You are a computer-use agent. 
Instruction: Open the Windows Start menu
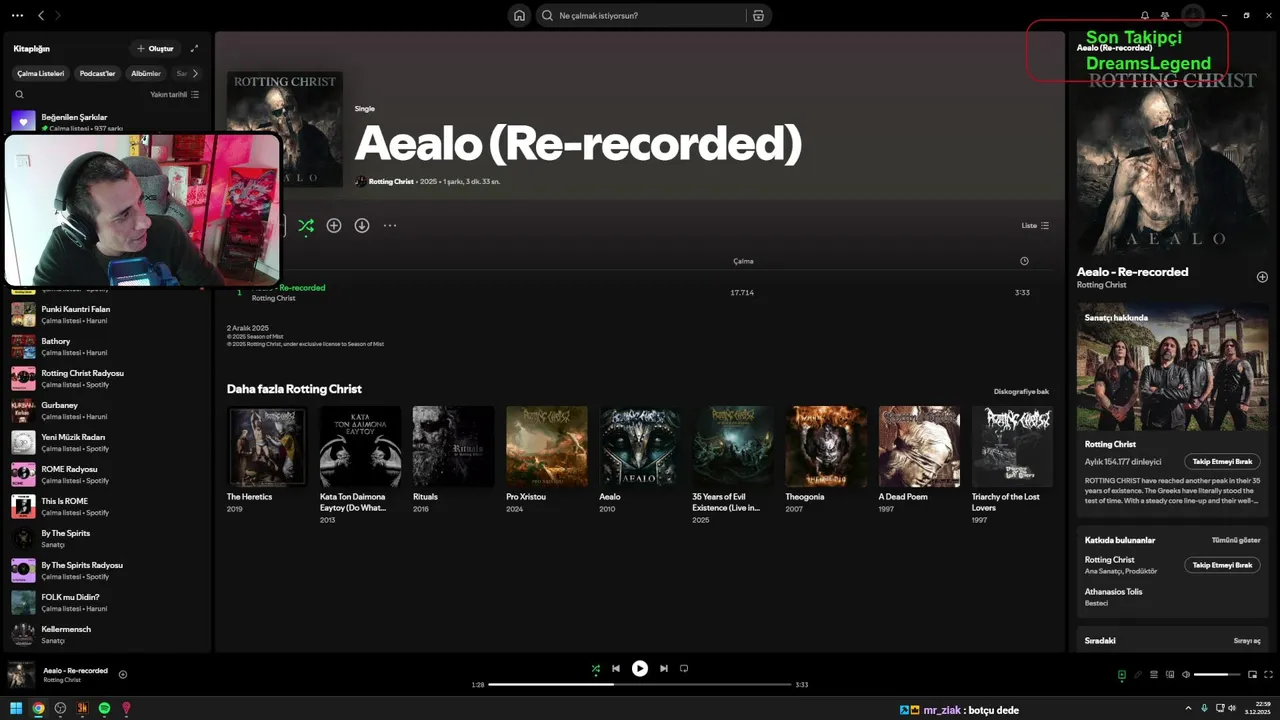[16, 708]
